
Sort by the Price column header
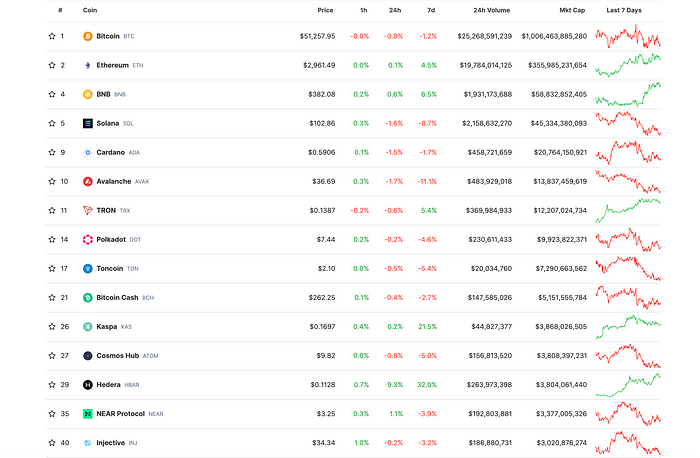[325, 10]
